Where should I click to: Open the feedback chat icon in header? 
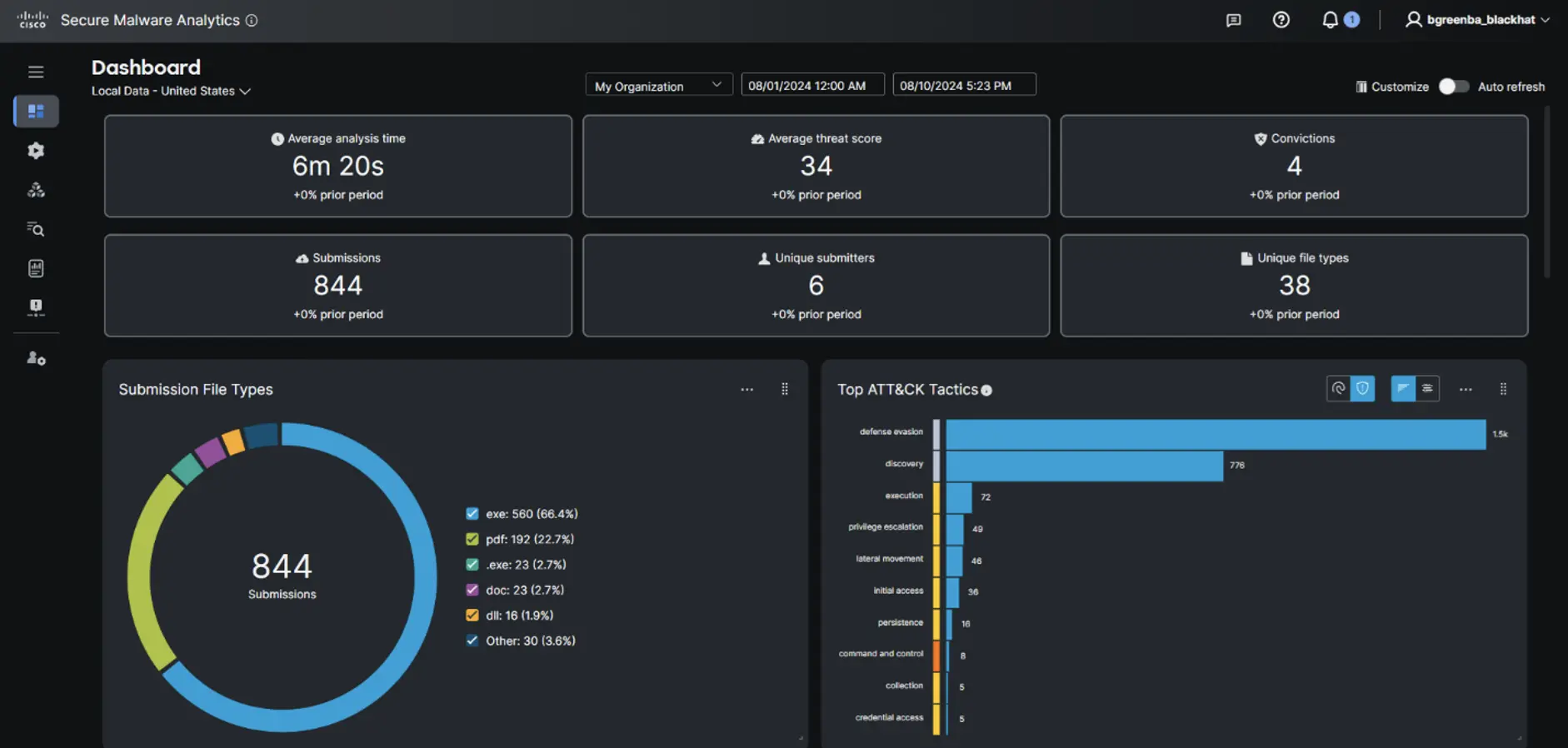[1233, 20]
